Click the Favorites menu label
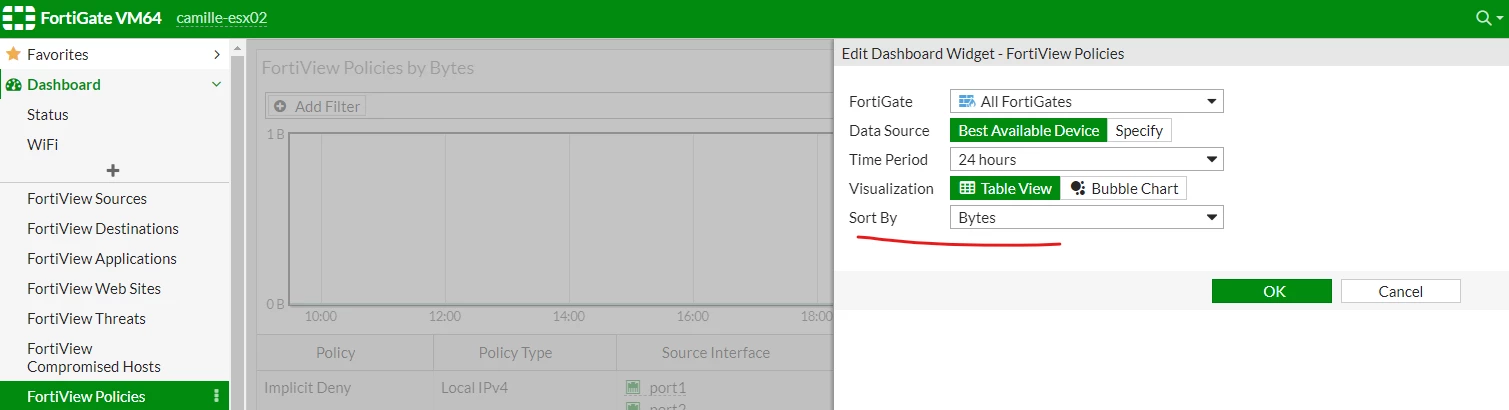Viewport: 1509px width, 410px height. point(57,54)
